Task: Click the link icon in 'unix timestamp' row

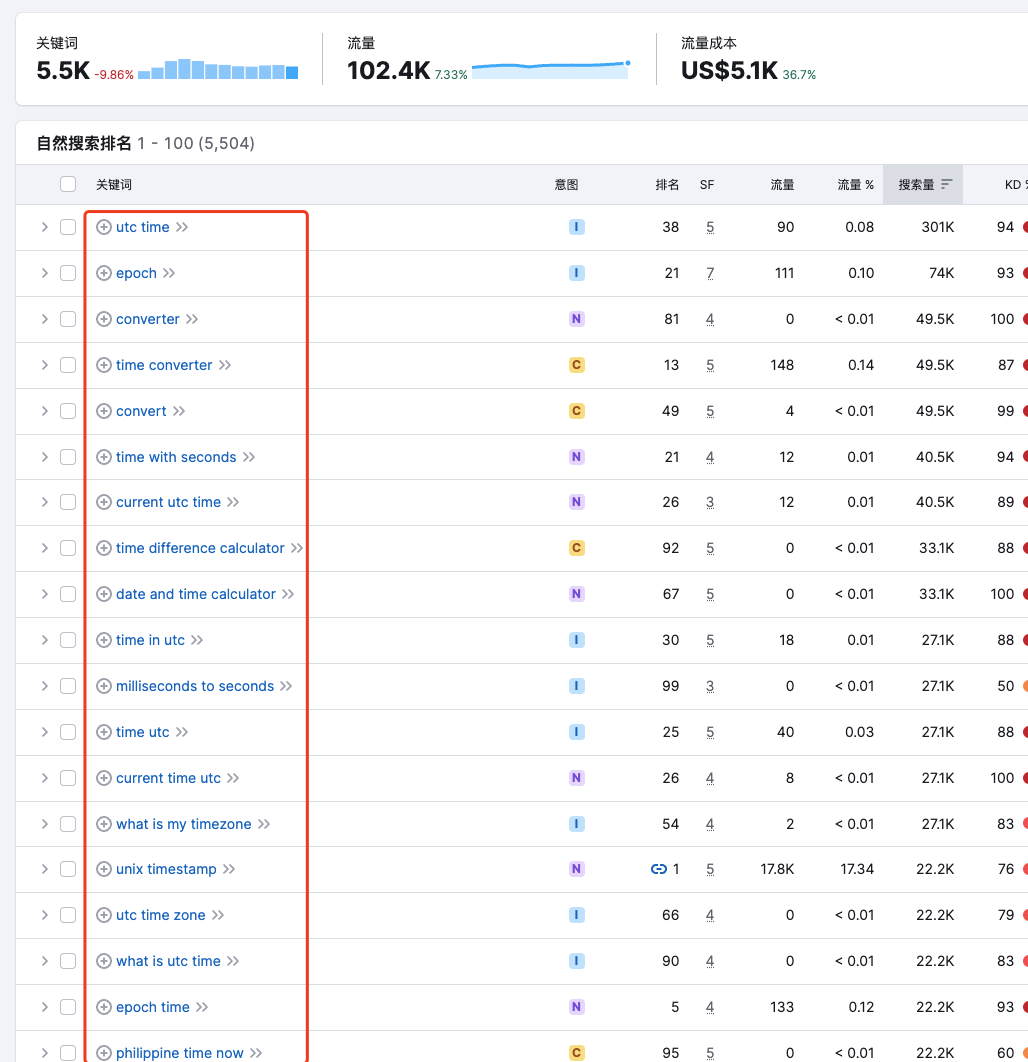Action: click(658, 869)
